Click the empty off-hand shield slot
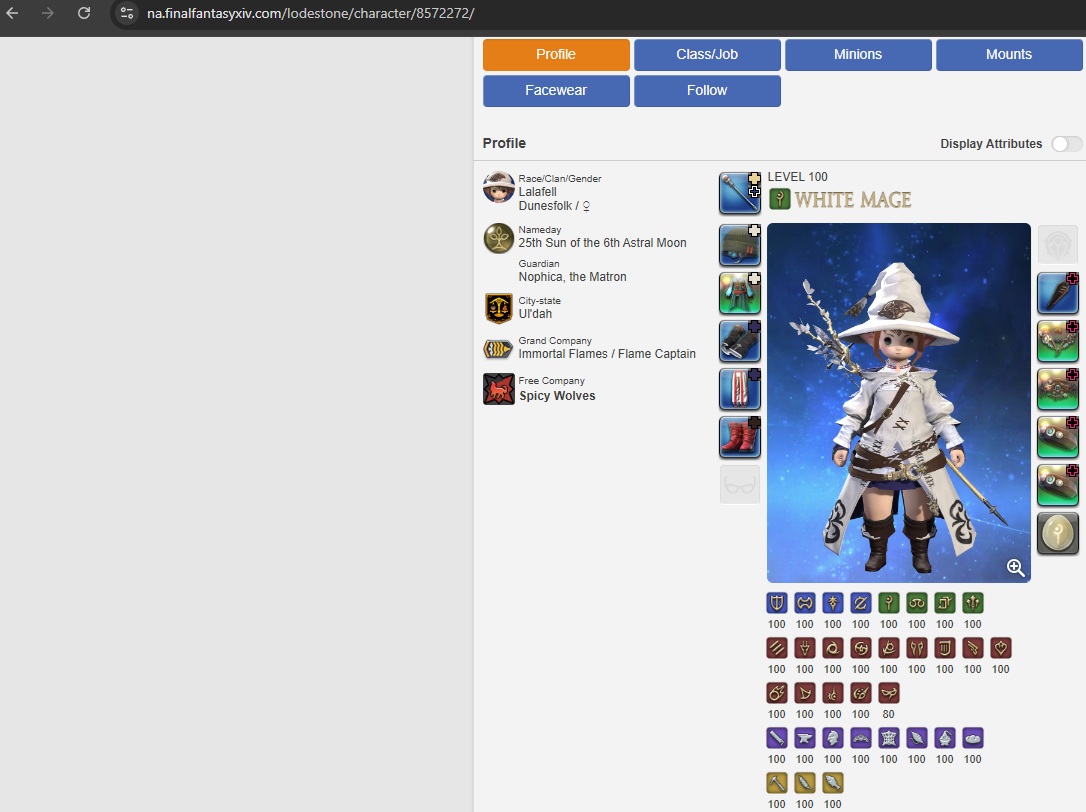This screenshot has width=1086, height=812. pyautogui.click(x=1058, y=245)
